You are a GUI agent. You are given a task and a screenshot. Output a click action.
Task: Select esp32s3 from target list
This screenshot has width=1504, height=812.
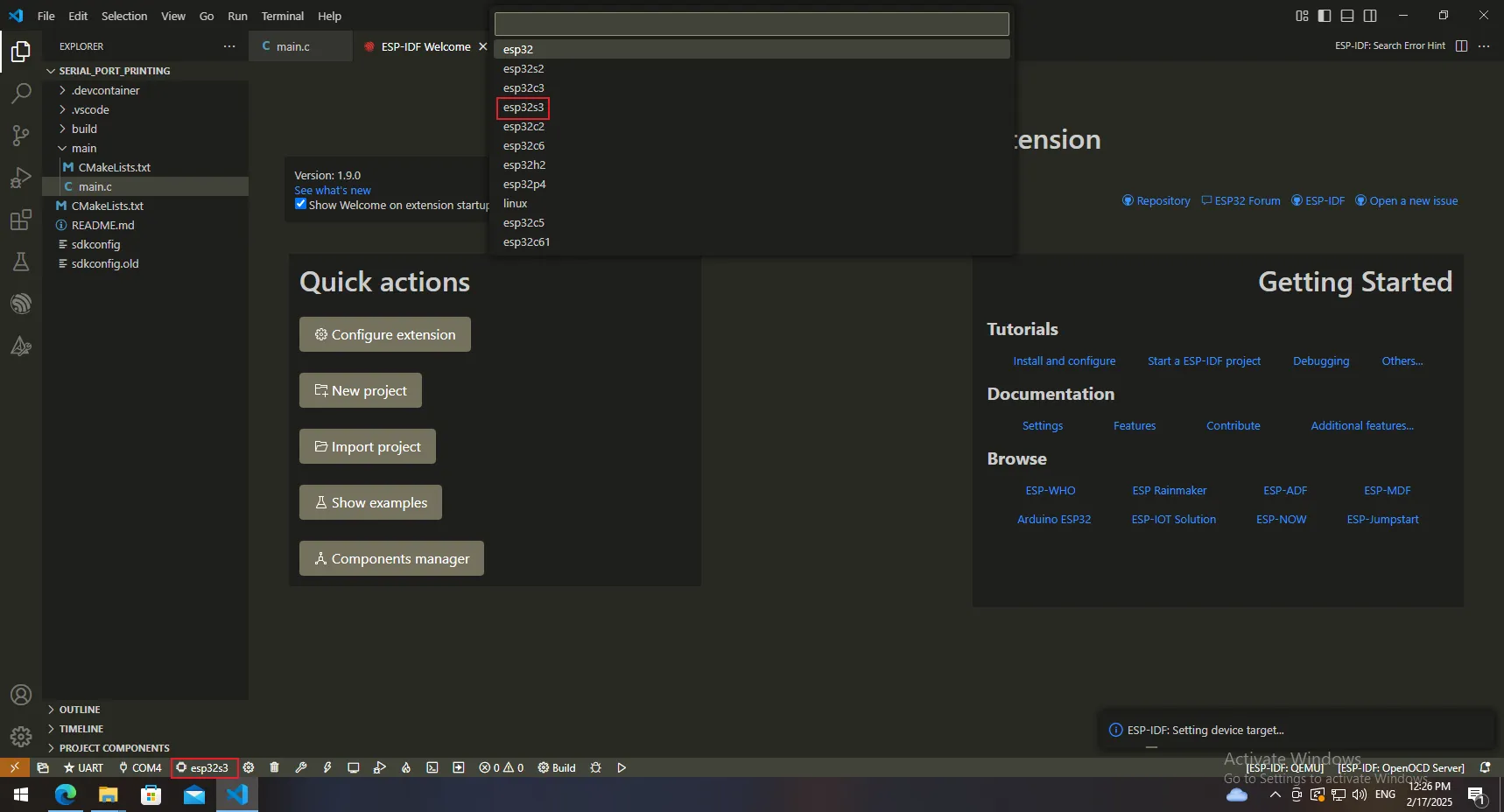coord(524,108)
